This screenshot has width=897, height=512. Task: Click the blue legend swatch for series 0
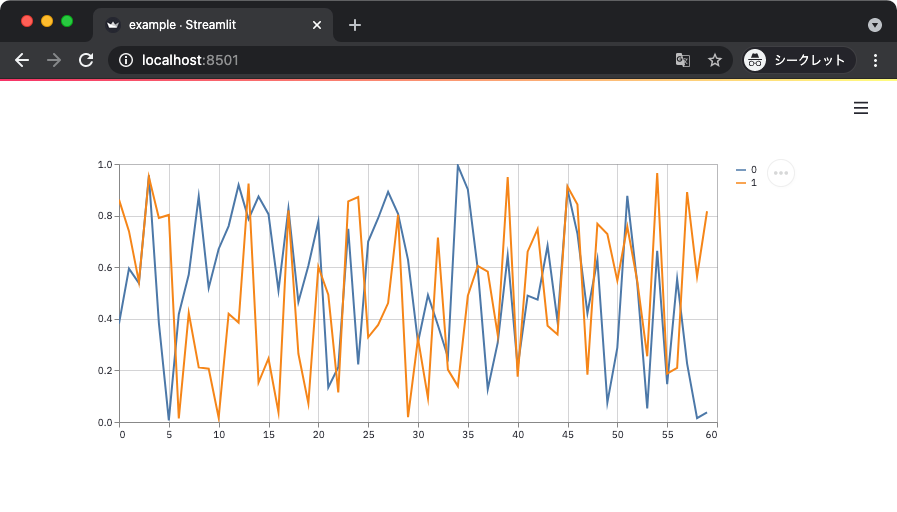741,170
